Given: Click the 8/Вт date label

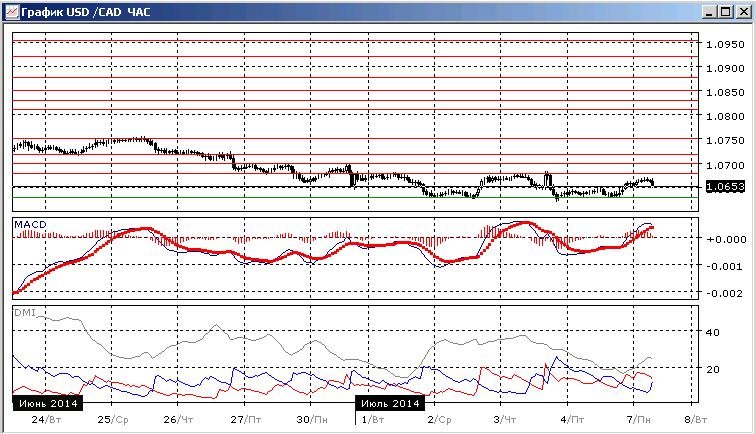Looking at the screenshot, I should pos(696,420).
